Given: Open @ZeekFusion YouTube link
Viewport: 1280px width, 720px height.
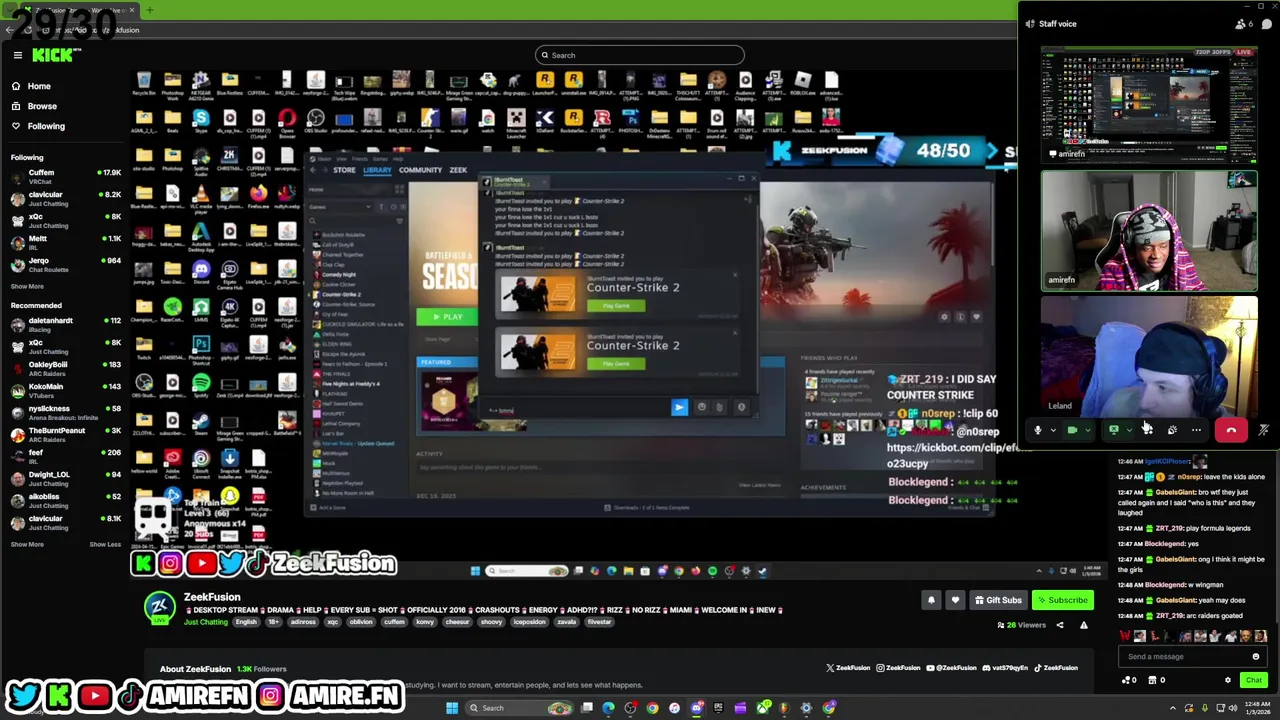Looking at the screenshot, I should pyautogui.click(x=952, y=668).
